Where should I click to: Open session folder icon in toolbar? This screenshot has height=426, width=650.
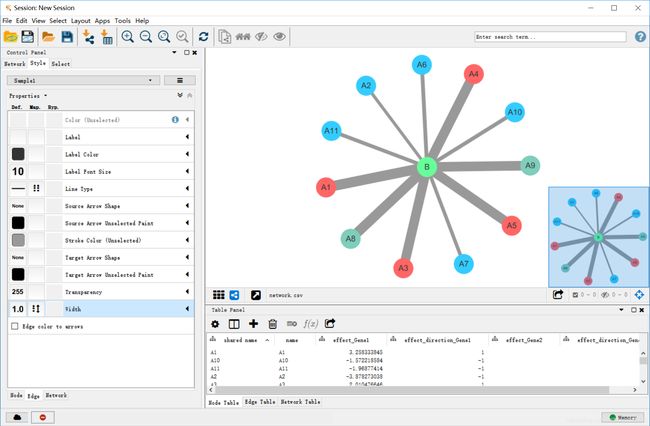[11, 36]
